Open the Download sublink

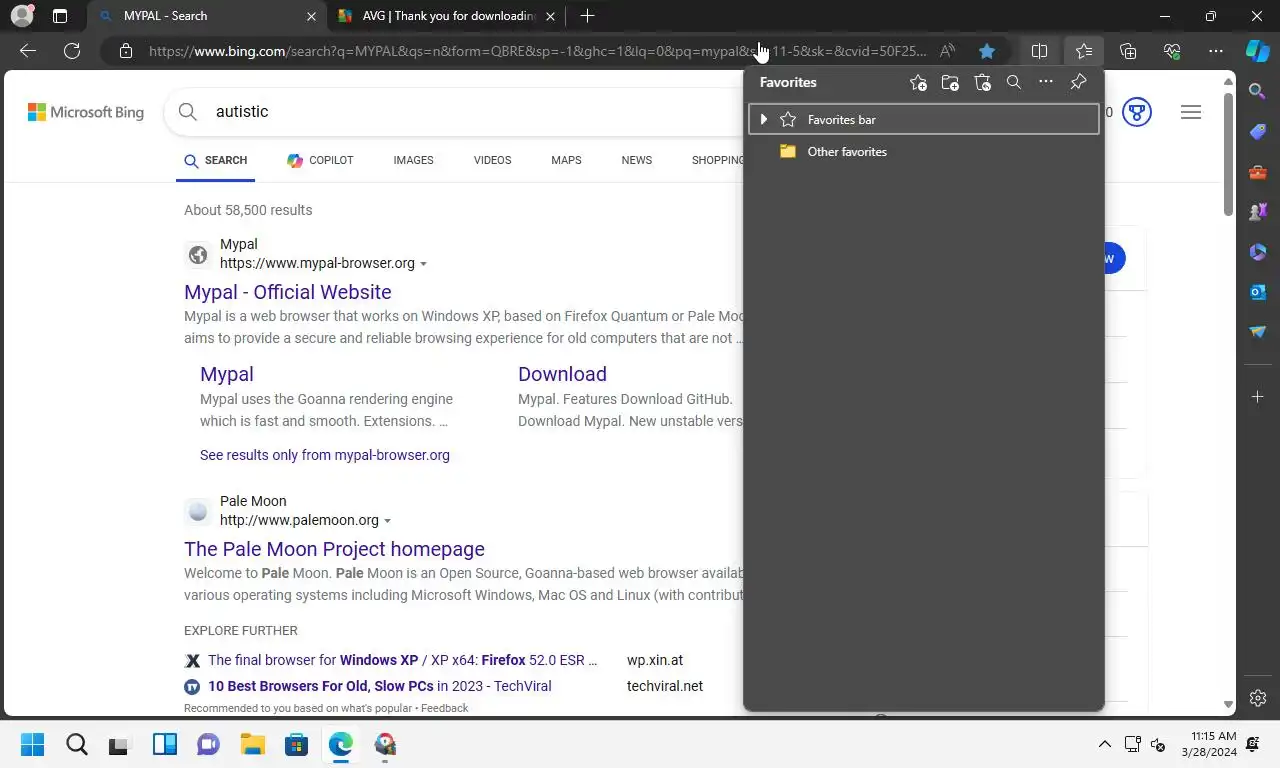(x=562, y=374)
